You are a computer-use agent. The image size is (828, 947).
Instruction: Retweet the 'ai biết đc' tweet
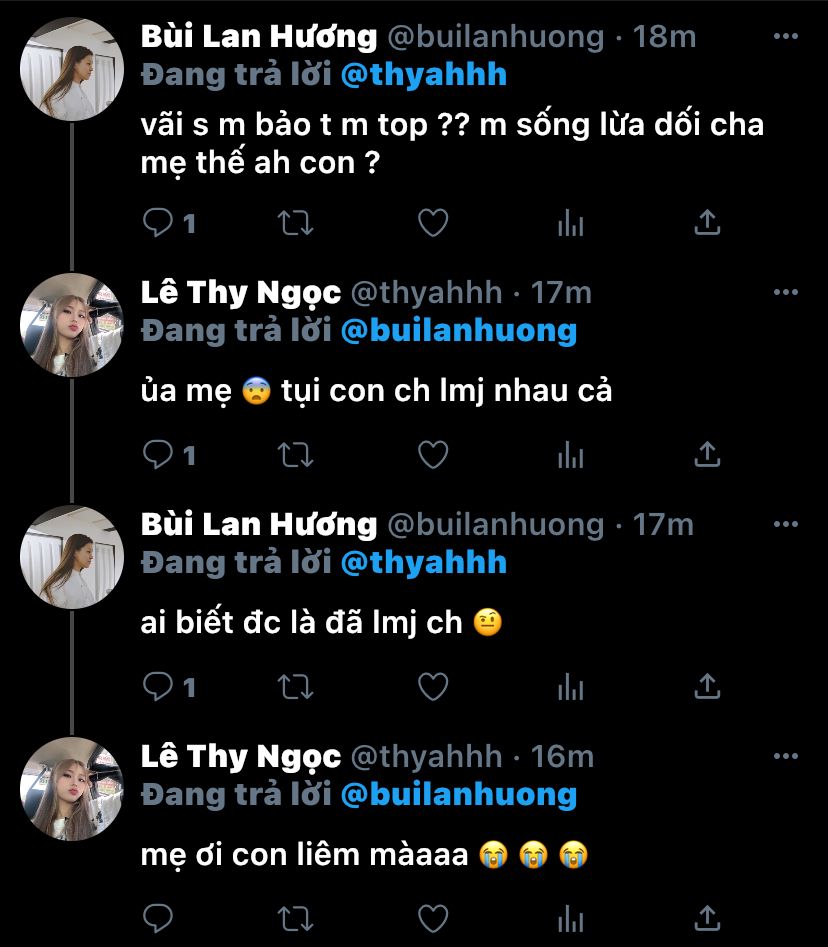(x=295, y=686)
